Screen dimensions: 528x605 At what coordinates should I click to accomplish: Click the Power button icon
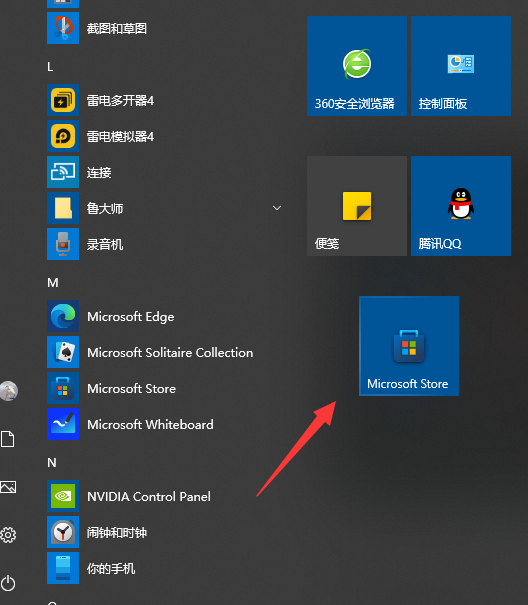tap(8, 583)
